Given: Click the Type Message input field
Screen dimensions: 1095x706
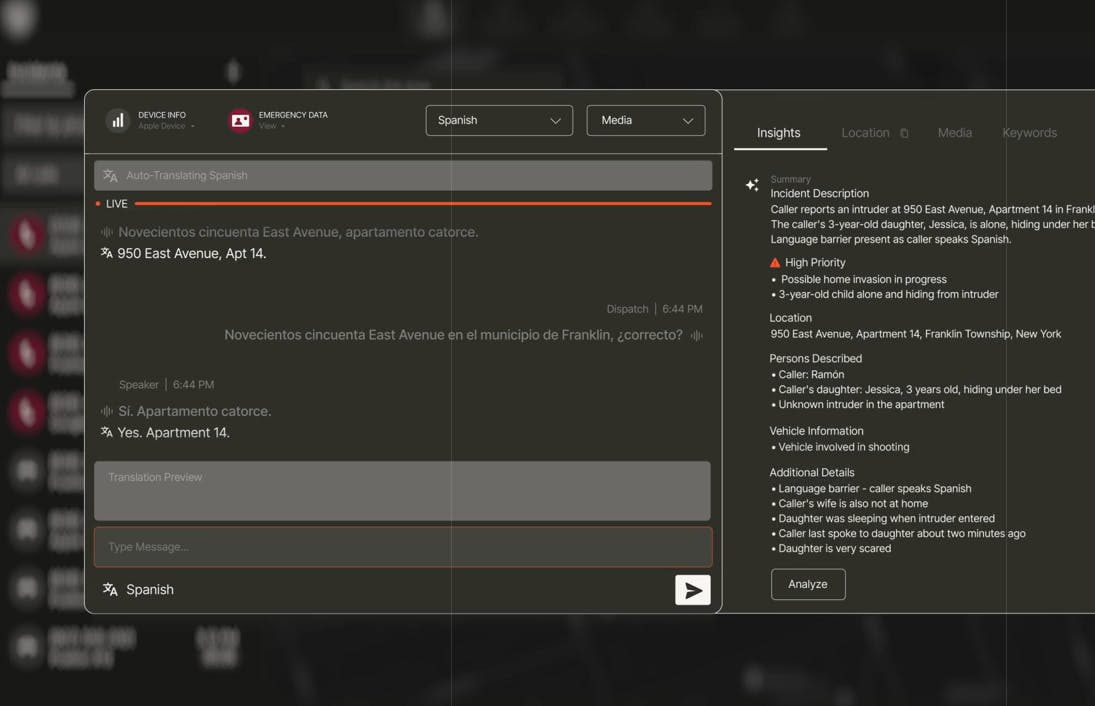Looking at the screenshot, I should coord(403,547).
